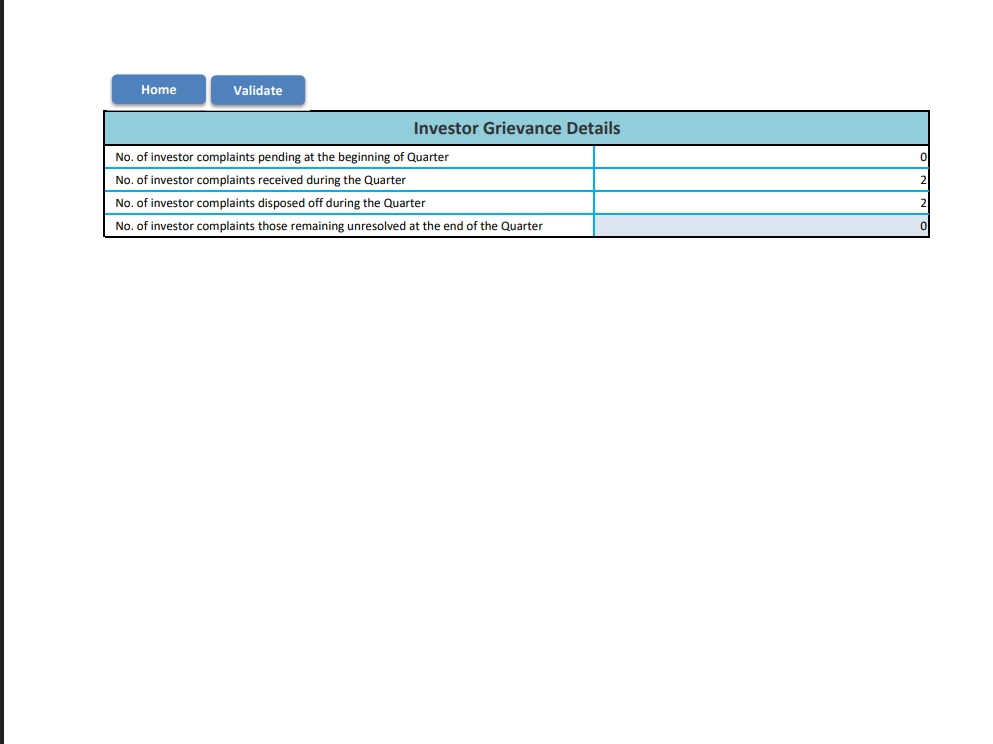Click value field for complaints disposed off
This screenshot has height=744, width=993.
[x=761, y=203]
